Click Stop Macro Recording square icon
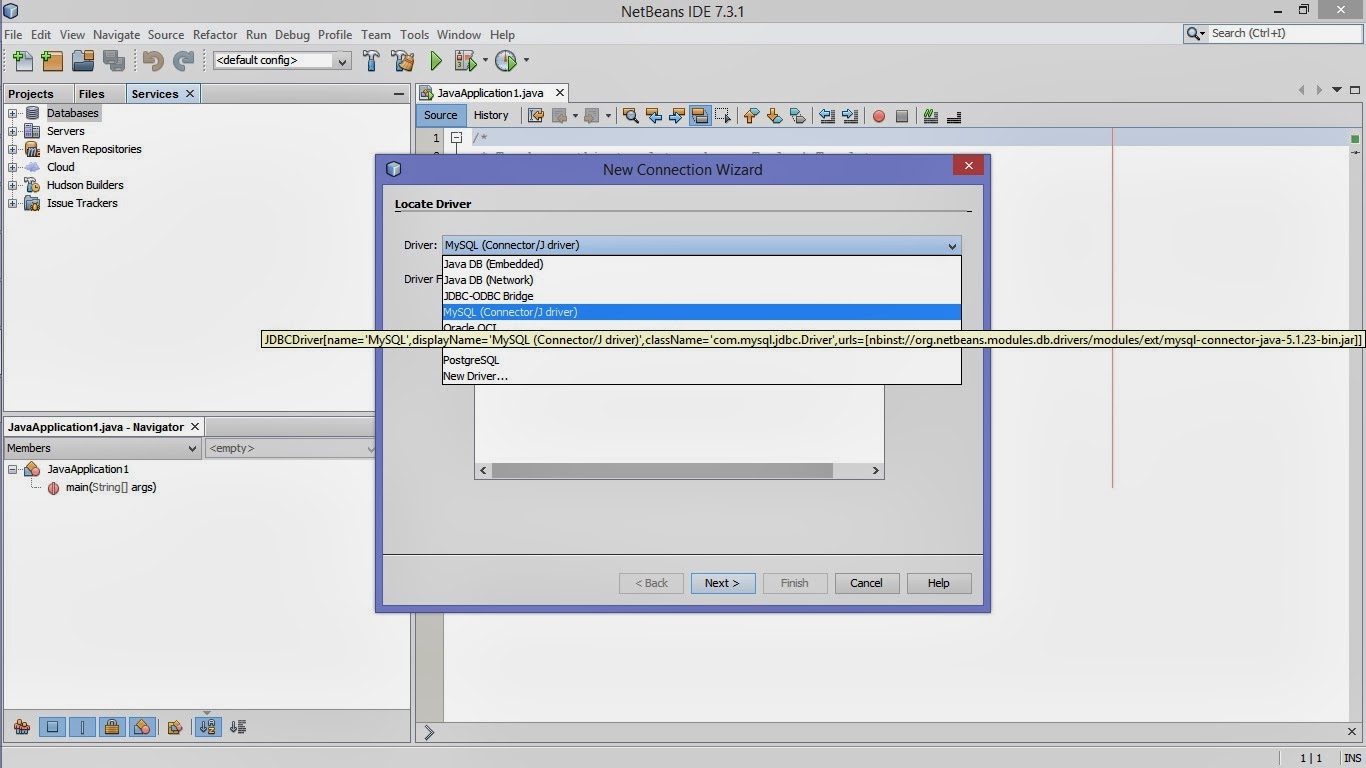 pos(902,116)
